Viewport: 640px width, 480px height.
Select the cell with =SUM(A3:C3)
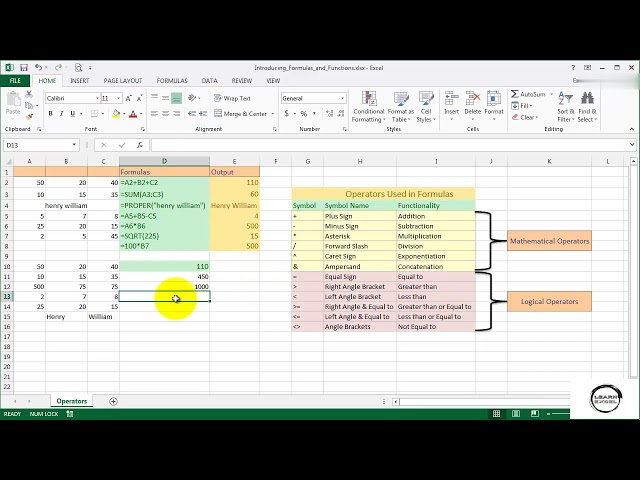[x=164, y=194]
